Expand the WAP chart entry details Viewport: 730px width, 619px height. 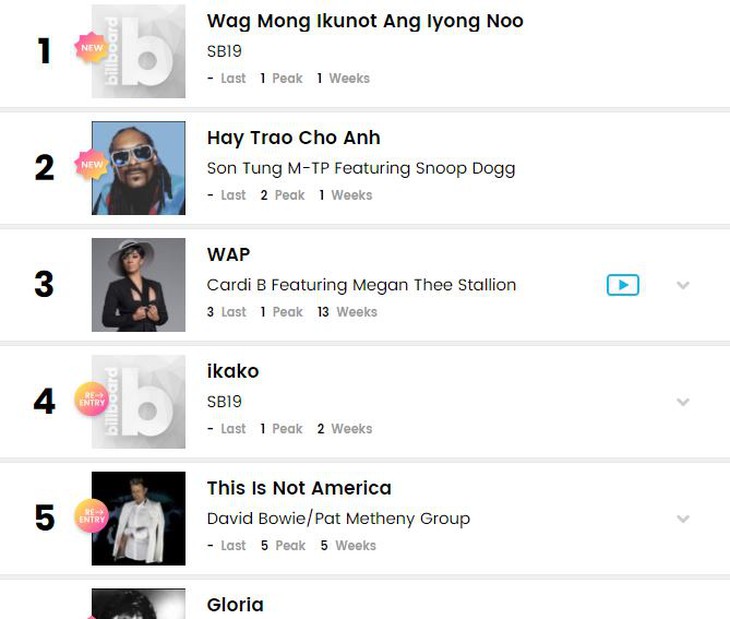(x=683, y=285)
